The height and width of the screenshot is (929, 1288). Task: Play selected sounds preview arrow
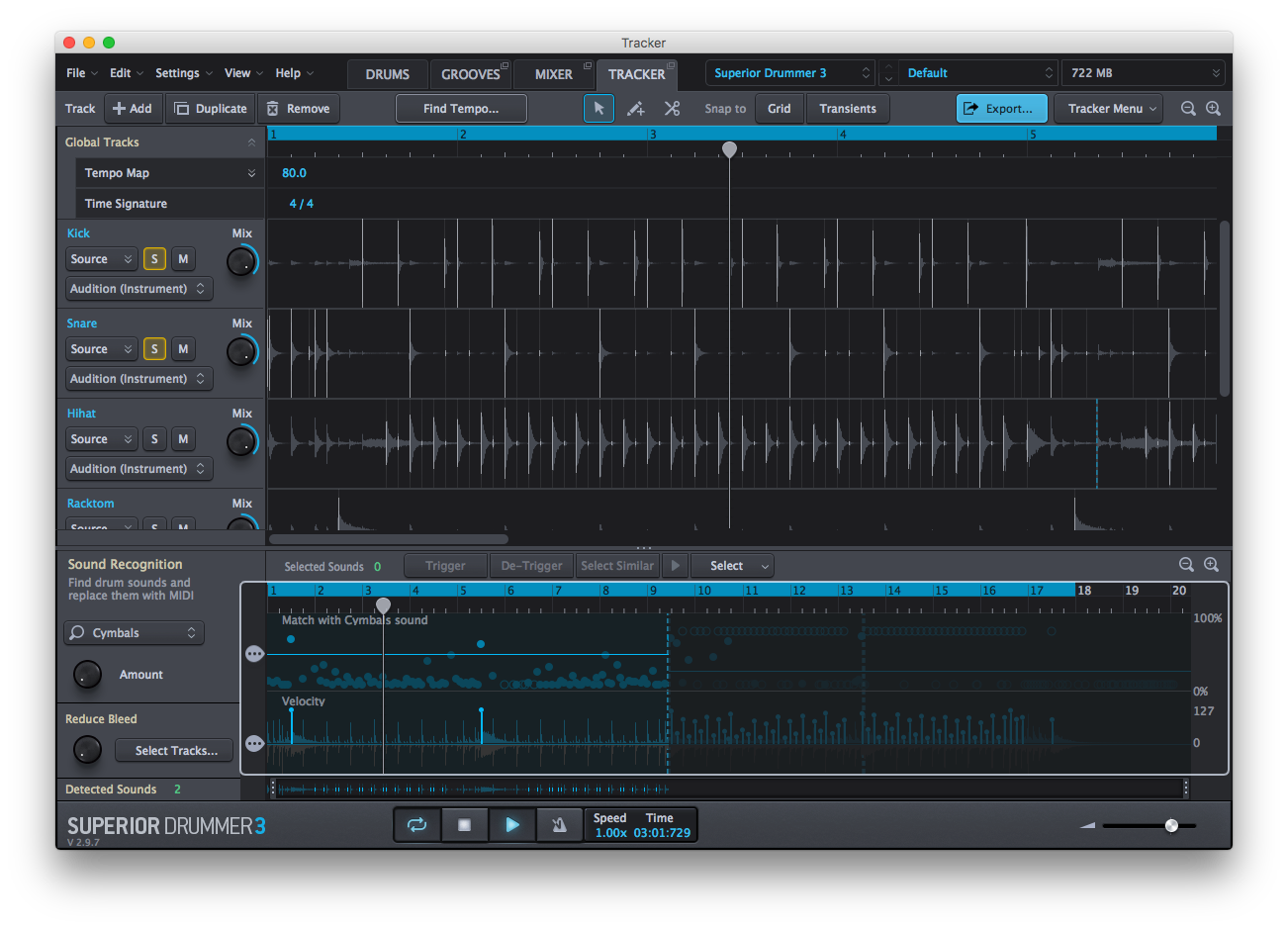pyautogui.click(x=675, y=566)
